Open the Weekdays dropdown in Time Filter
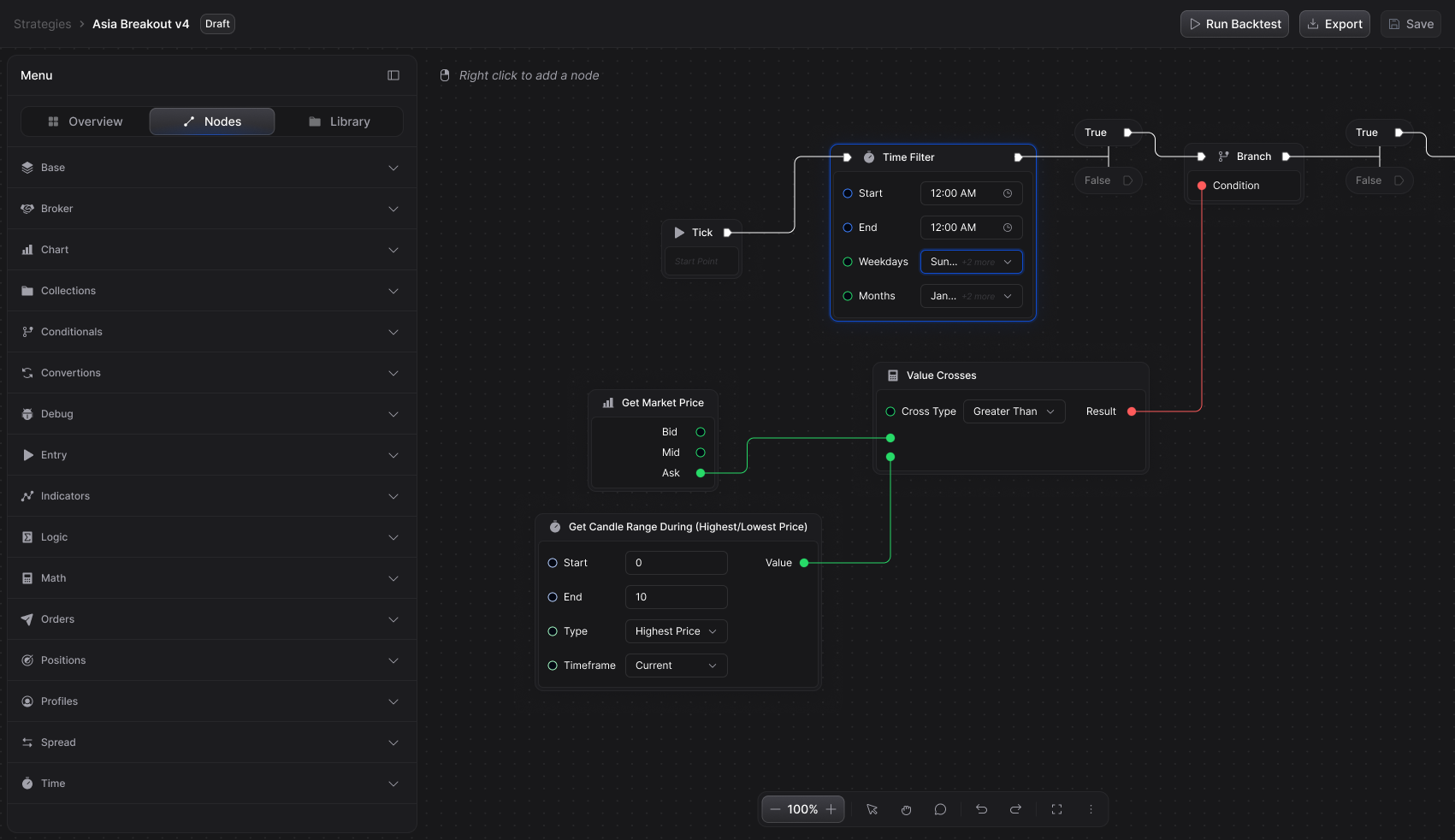The height and width of the screenshot is (840, 1455). click(971, 262)
